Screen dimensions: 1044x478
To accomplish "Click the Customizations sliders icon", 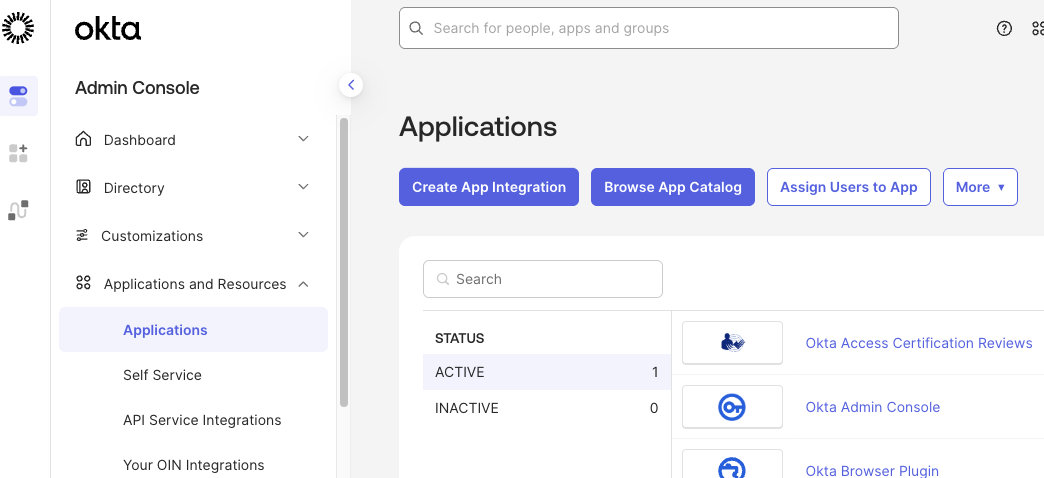I will click(x=82, y=235).
